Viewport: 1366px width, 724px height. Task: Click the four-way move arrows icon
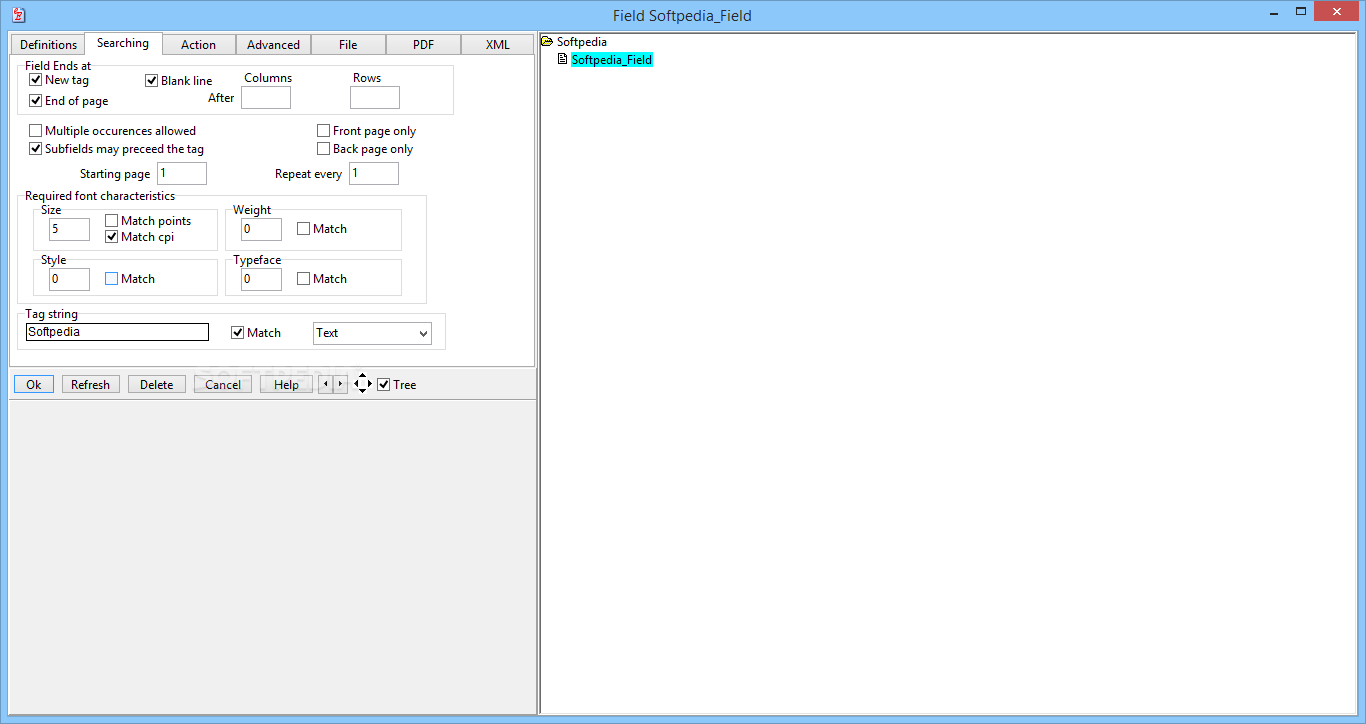click(x=363, y=384)
